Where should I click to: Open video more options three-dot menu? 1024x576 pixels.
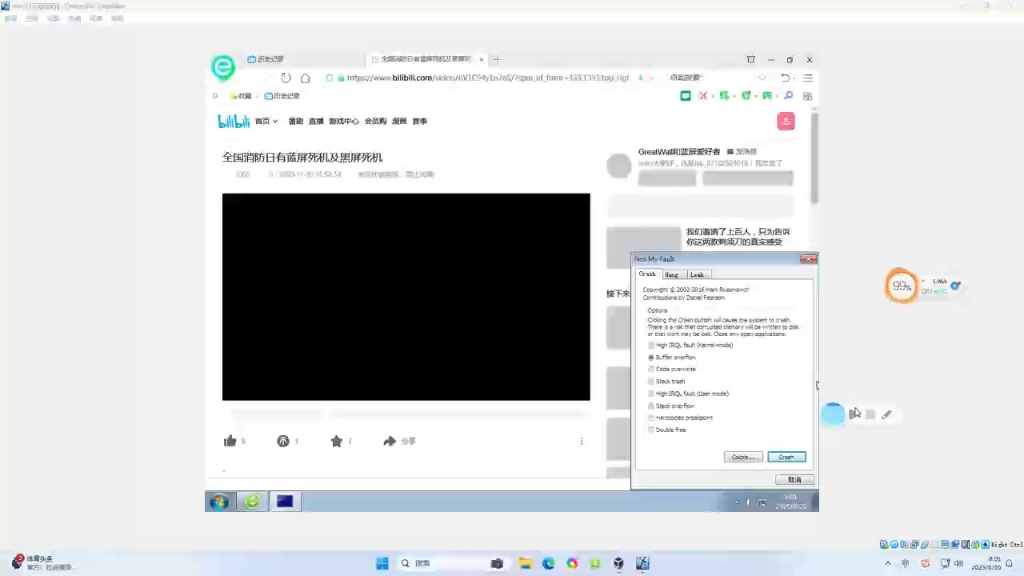[581, 441]
